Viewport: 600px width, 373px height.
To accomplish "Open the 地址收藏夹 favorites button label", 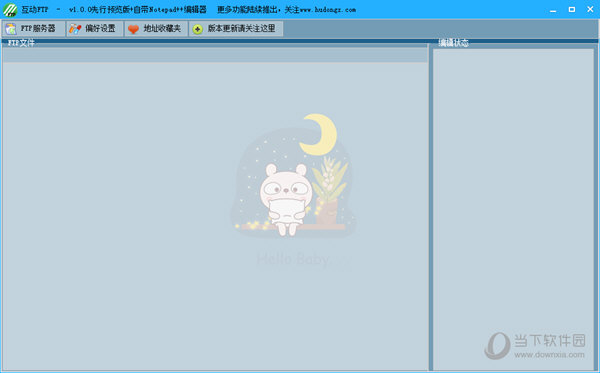I will (x=162, y=29).
